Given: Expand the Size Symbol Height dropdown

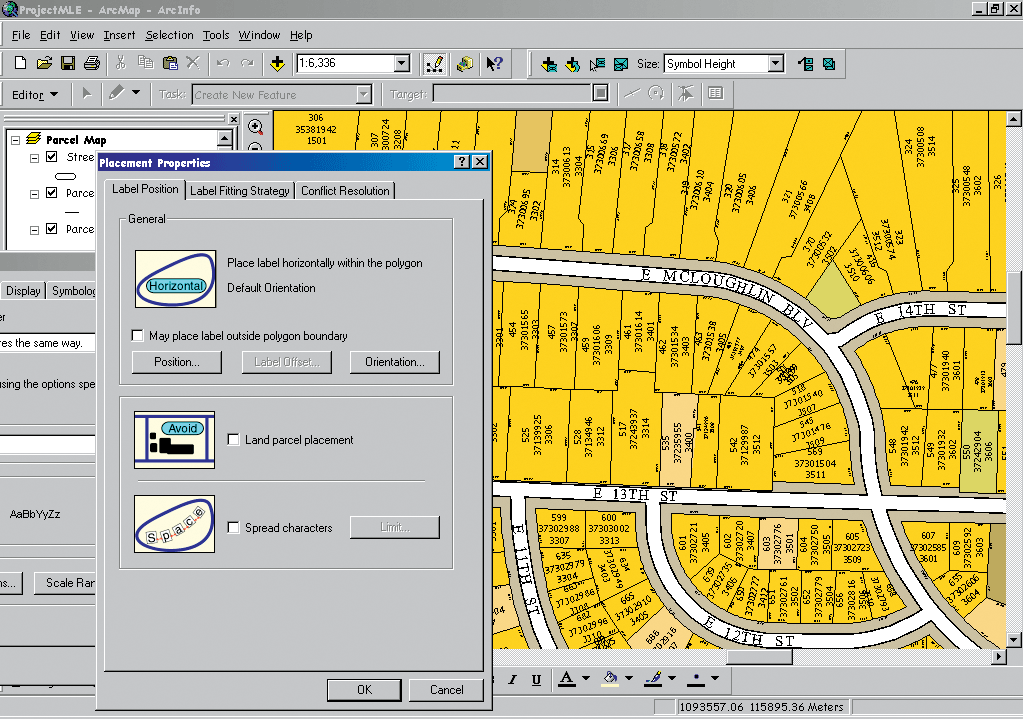Looking at the screenshot, I should pyautogui.click(x=775, y=64).
